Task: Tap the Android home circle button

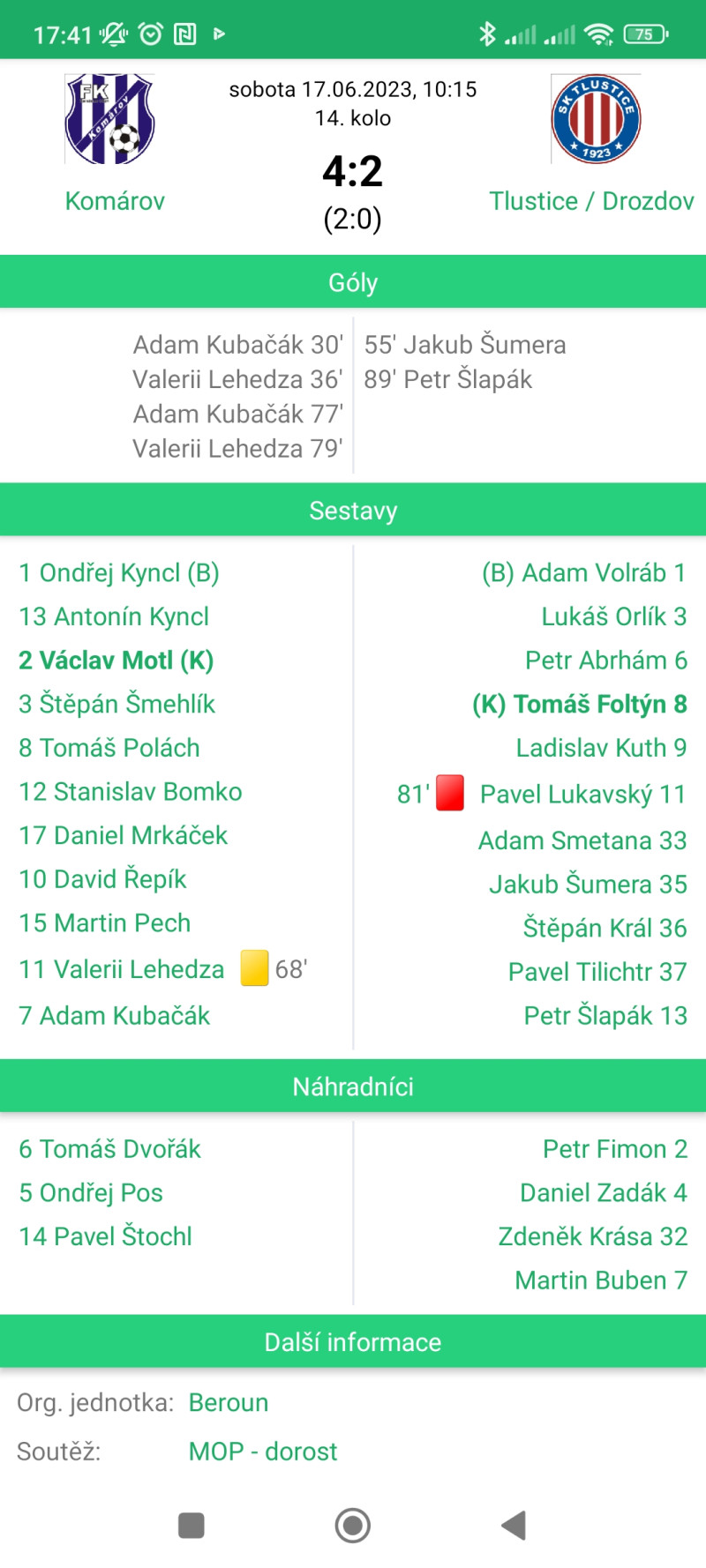Action: point(353,1525)
